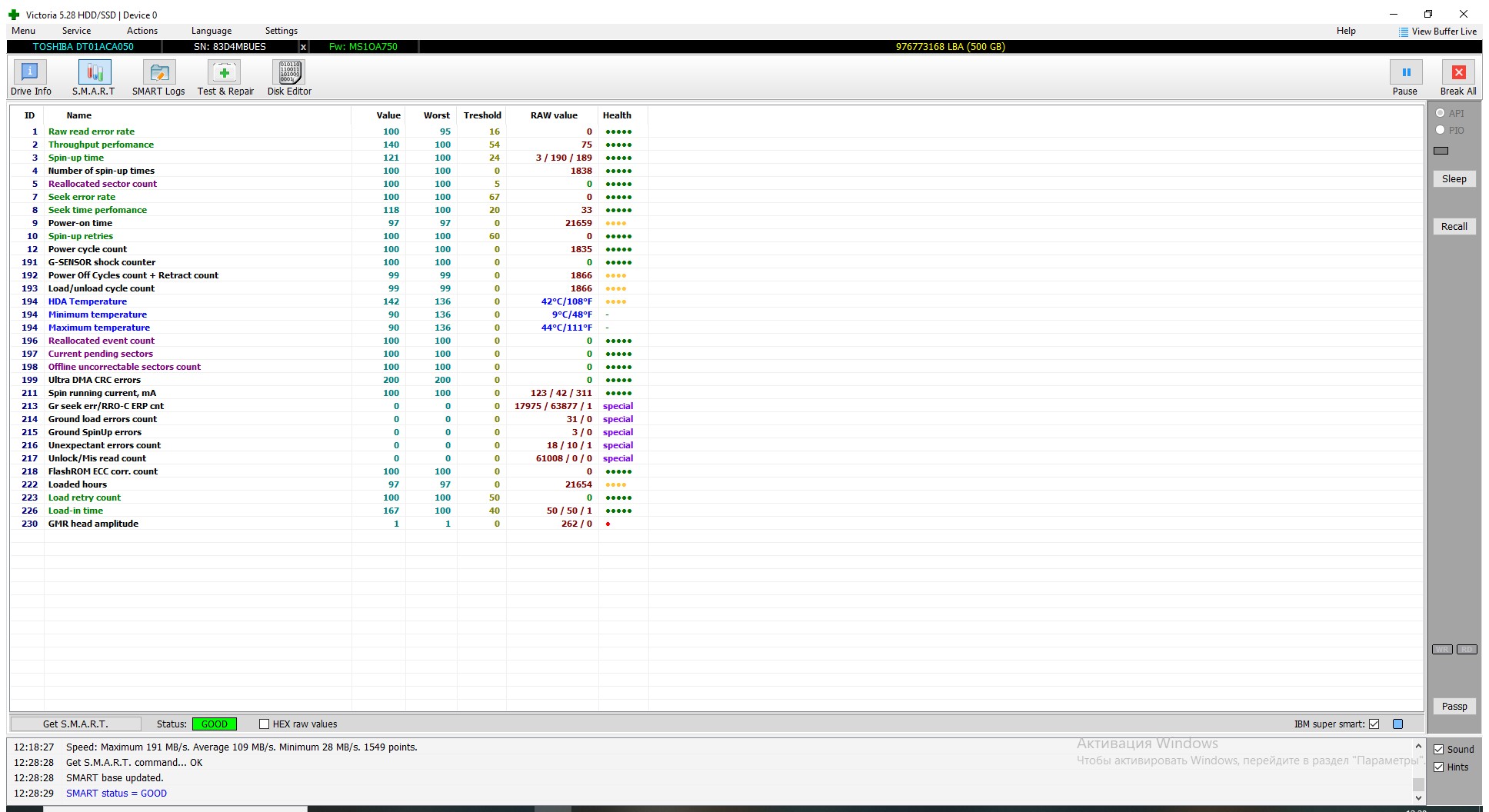Screen dimensions: 1489x812
Task: Click the log panel scroll down arrow
Action: 1418,798
